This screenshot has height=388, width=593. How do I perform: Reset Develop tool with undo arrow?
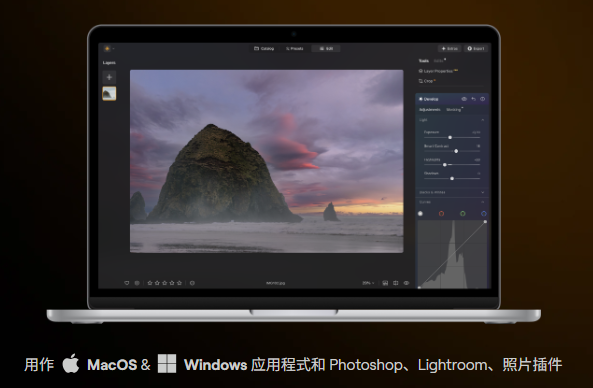[473, 99]
